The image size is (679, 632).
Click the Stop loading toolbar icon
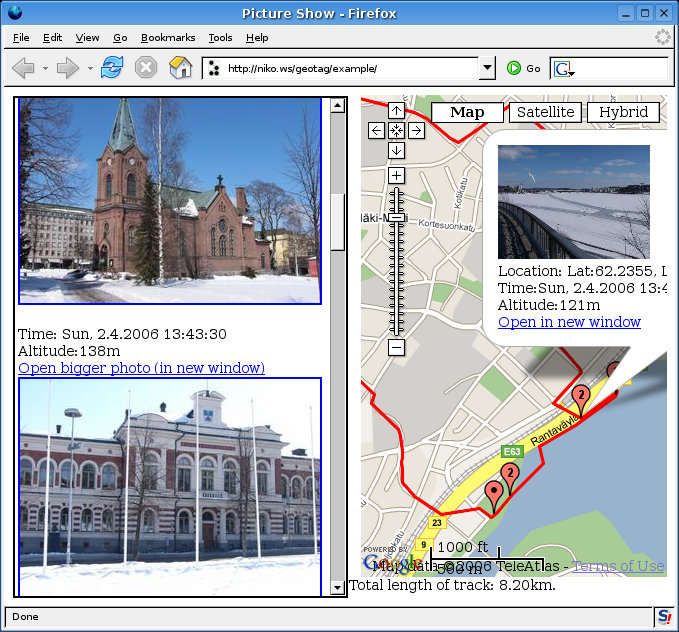point(146,68)
